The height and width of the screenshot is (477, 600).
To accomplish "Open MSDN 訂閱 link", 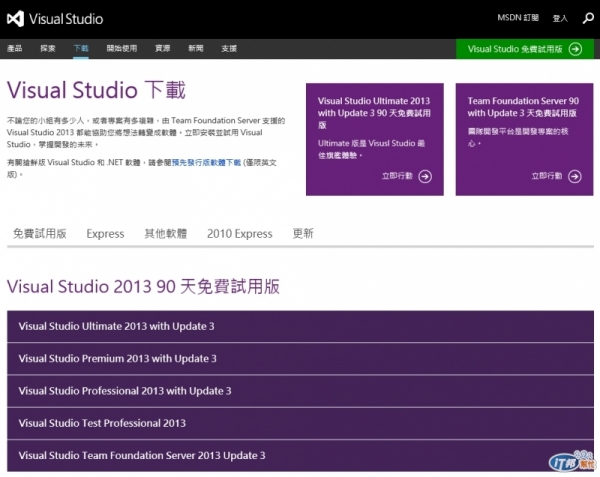I will click(x=518, y=18).
